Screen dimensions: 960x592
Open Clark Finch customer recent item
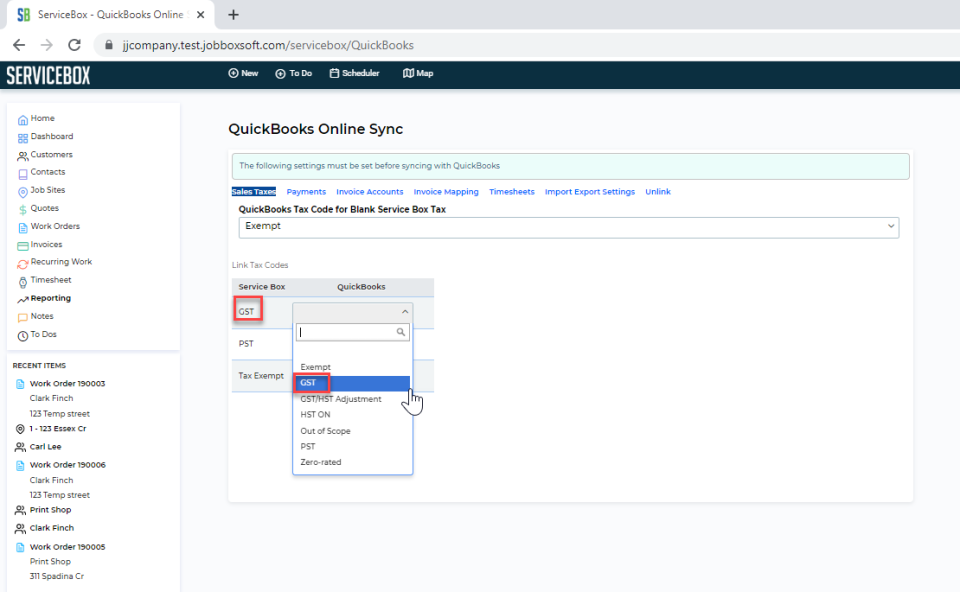pos(51,528)
